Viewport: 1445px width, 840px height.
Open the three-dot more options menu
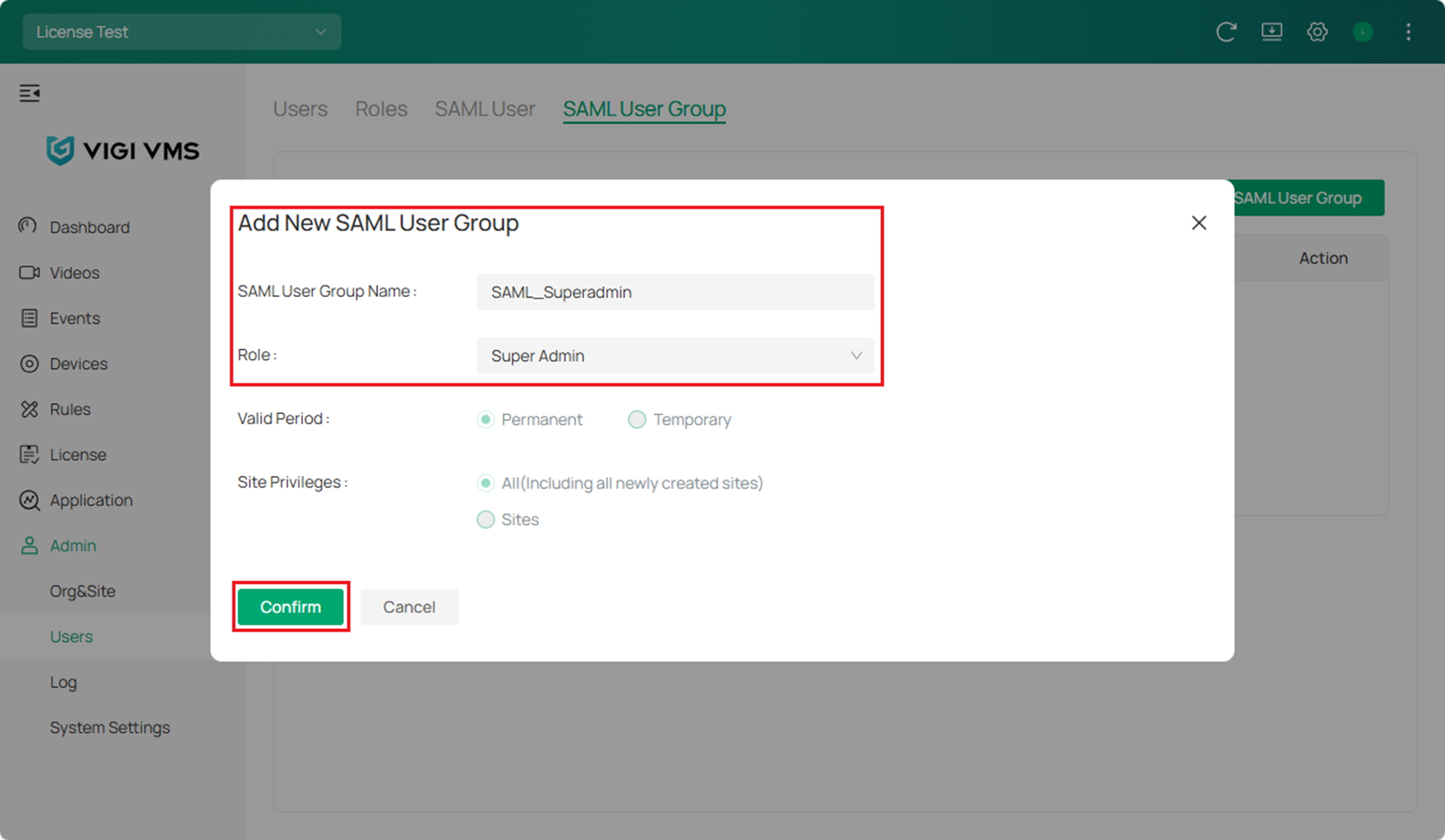click(1408, 32)
